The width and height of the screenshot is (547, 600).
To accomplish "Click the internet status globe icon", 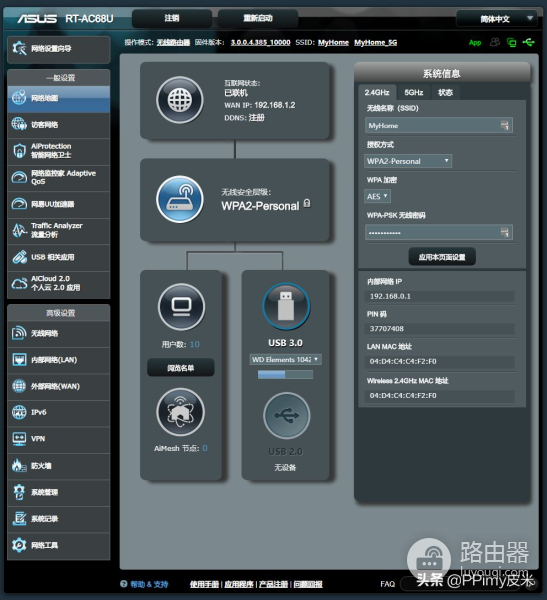I will 180,100.
